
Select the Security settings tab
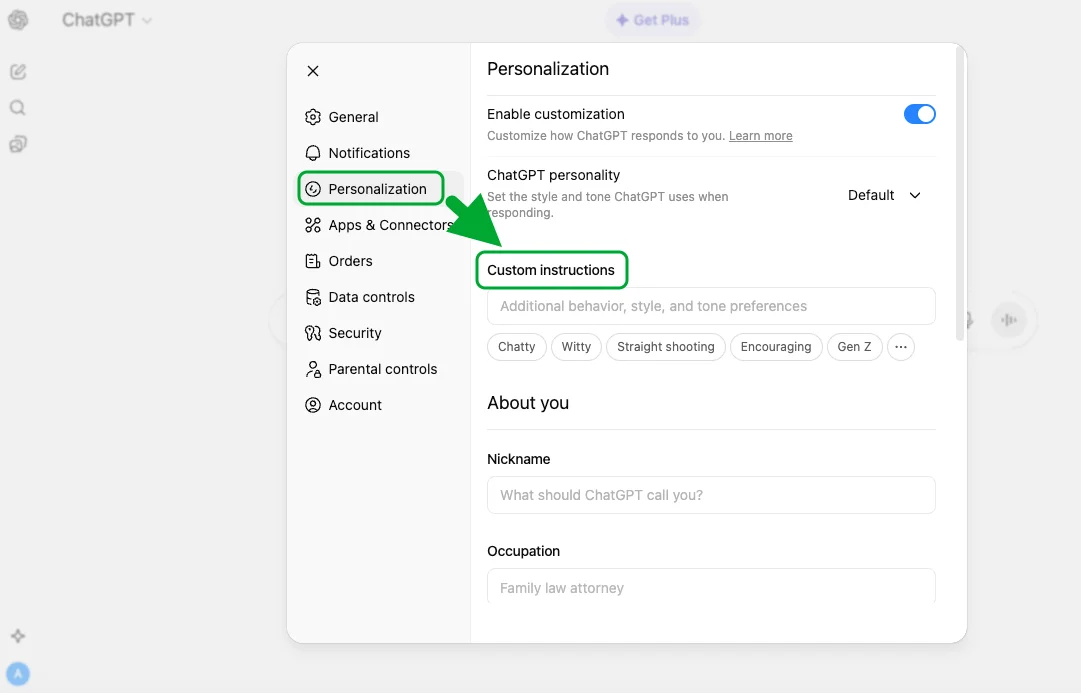[355, 333]
